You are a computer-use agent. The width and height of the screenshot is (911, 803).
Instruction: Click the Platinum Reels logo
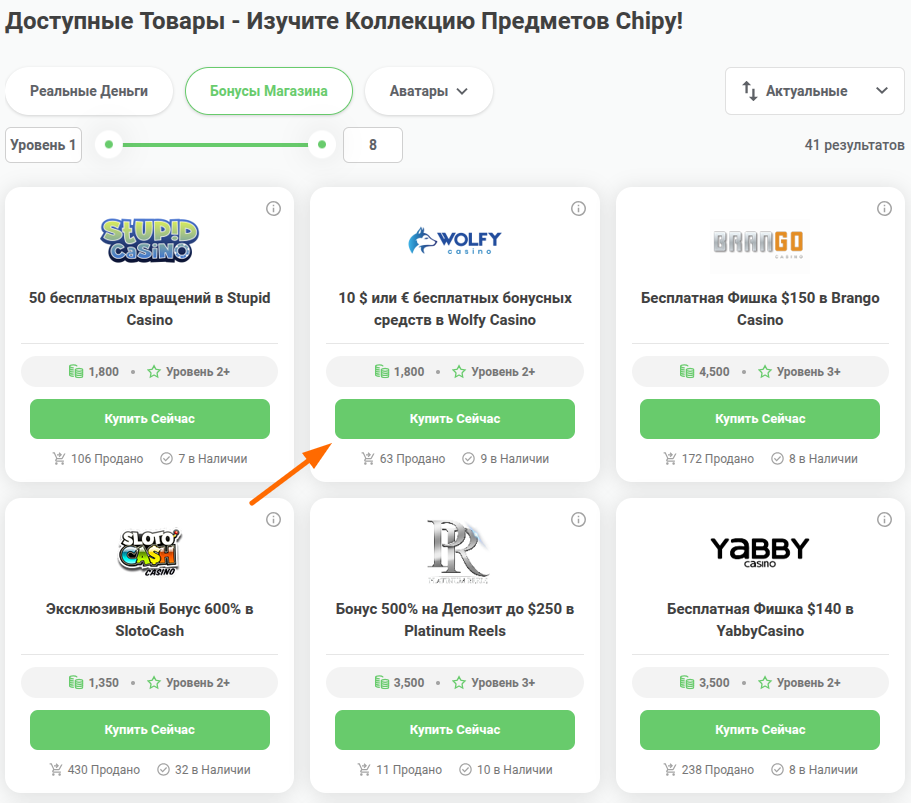(x=457, y=551)
